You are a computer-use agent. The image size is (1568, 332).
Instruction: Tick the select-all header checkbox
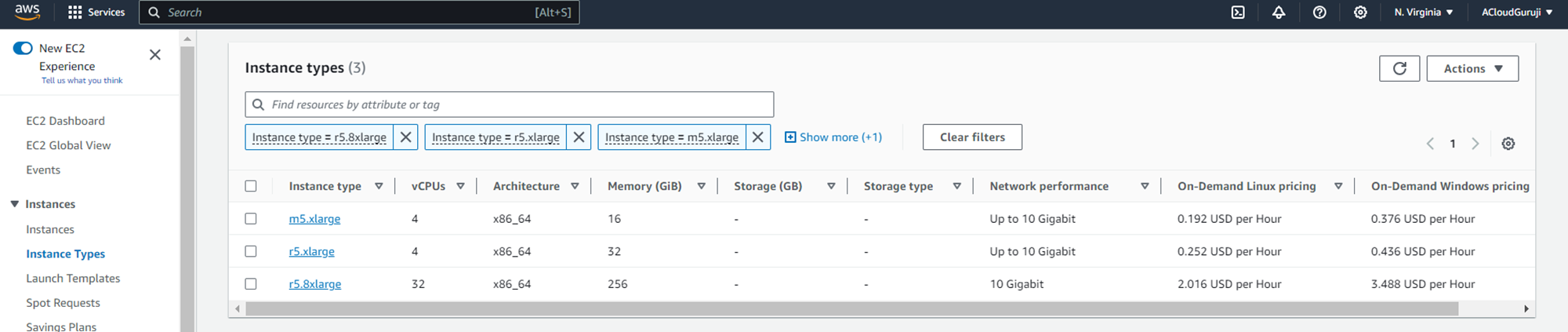[x=251, y=186]
